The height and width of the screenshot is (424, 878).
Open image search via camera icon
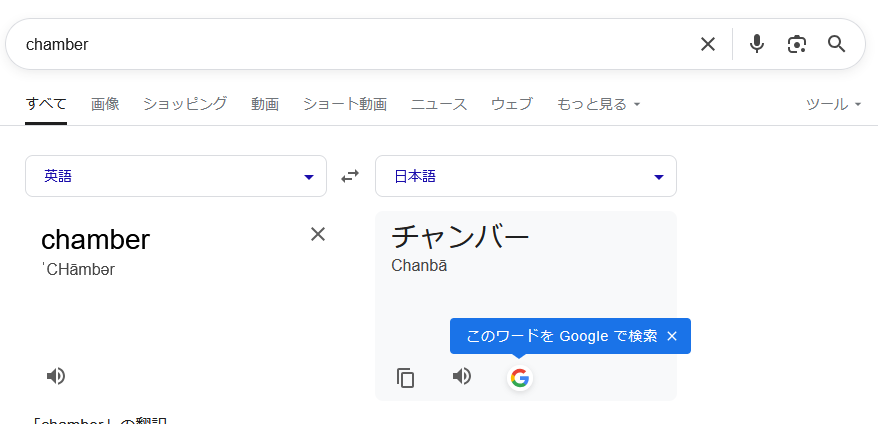coord(796,44)
